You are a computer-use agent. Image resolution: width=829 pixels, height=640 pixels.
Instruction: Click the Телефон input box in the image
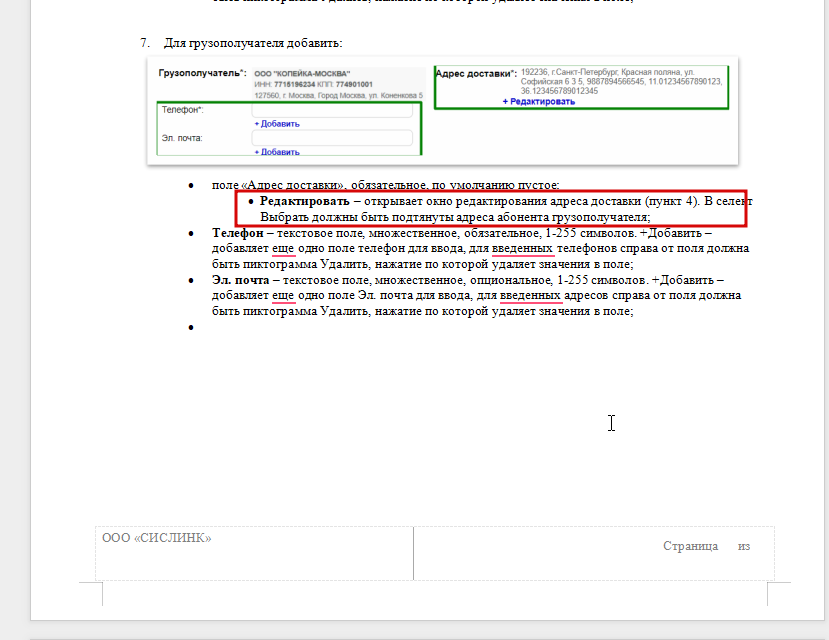click(332, 110)
